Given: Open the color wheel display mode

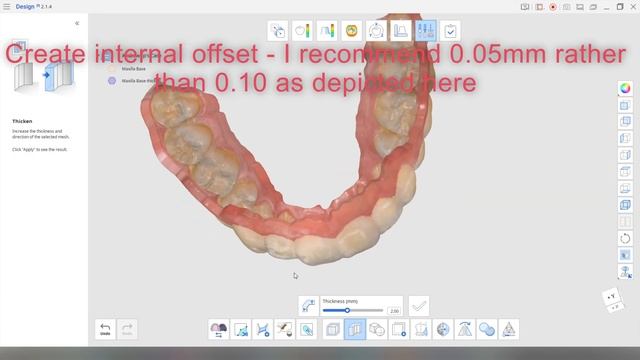Looking at the screenshot, I should pyautogui.click(x=625, y=88).
